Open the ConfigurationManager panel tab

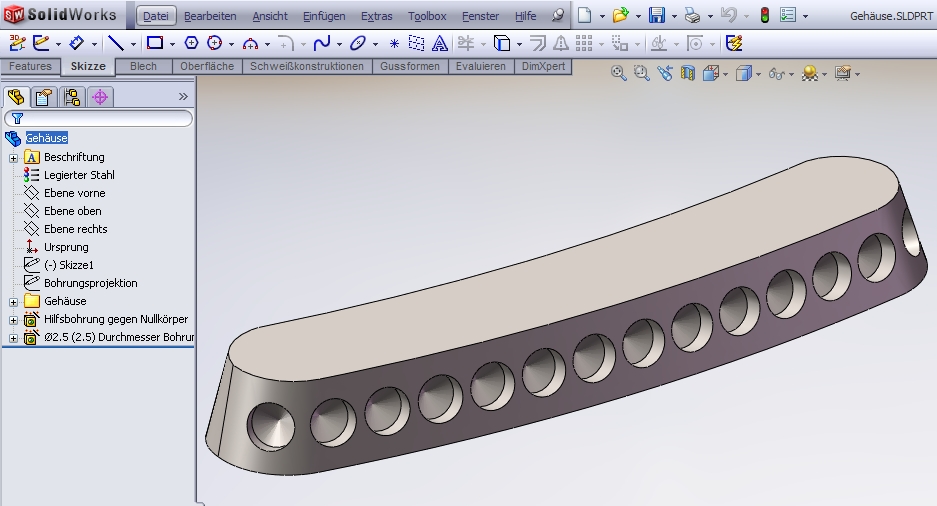click(x=71, y=97)
